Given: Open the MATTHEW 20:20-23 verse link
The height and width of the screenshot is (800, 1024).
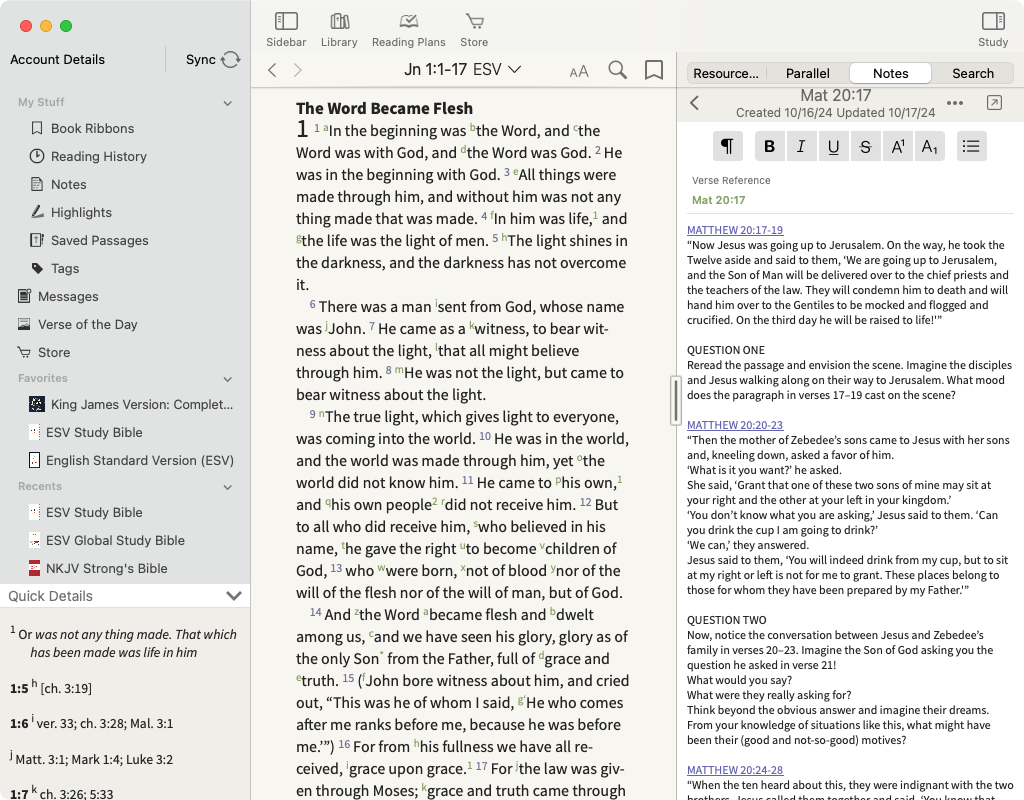Looking at the screenshot, I should click(x=734, y=426).
